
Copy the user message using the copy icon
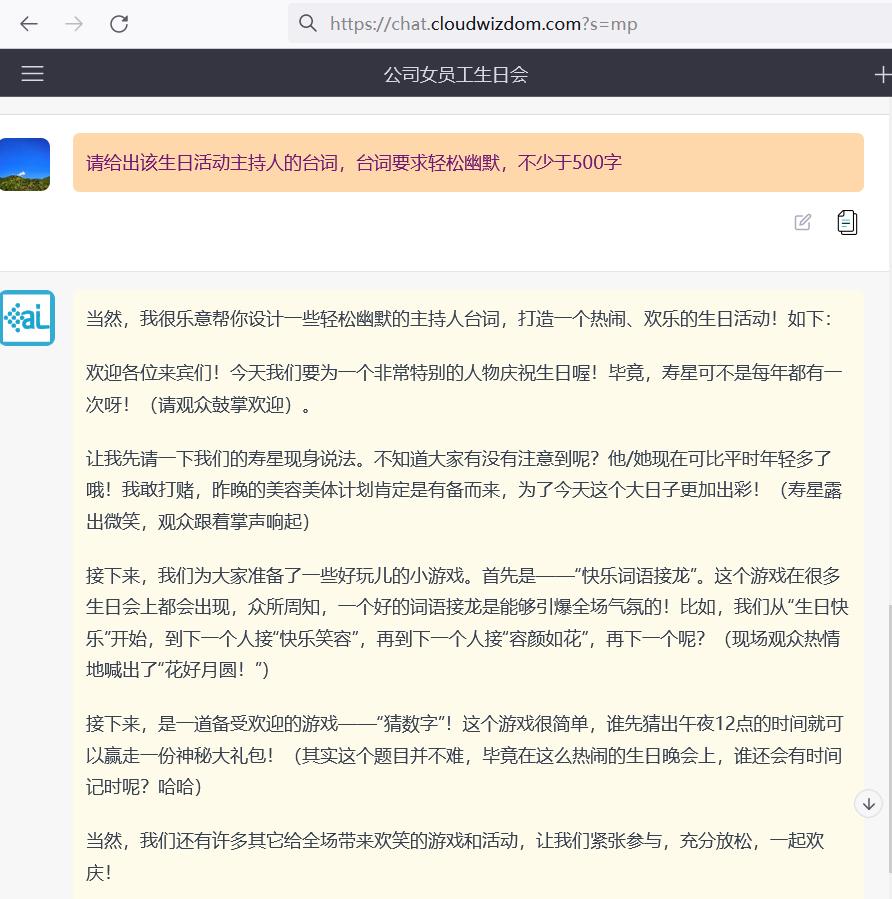847,222
